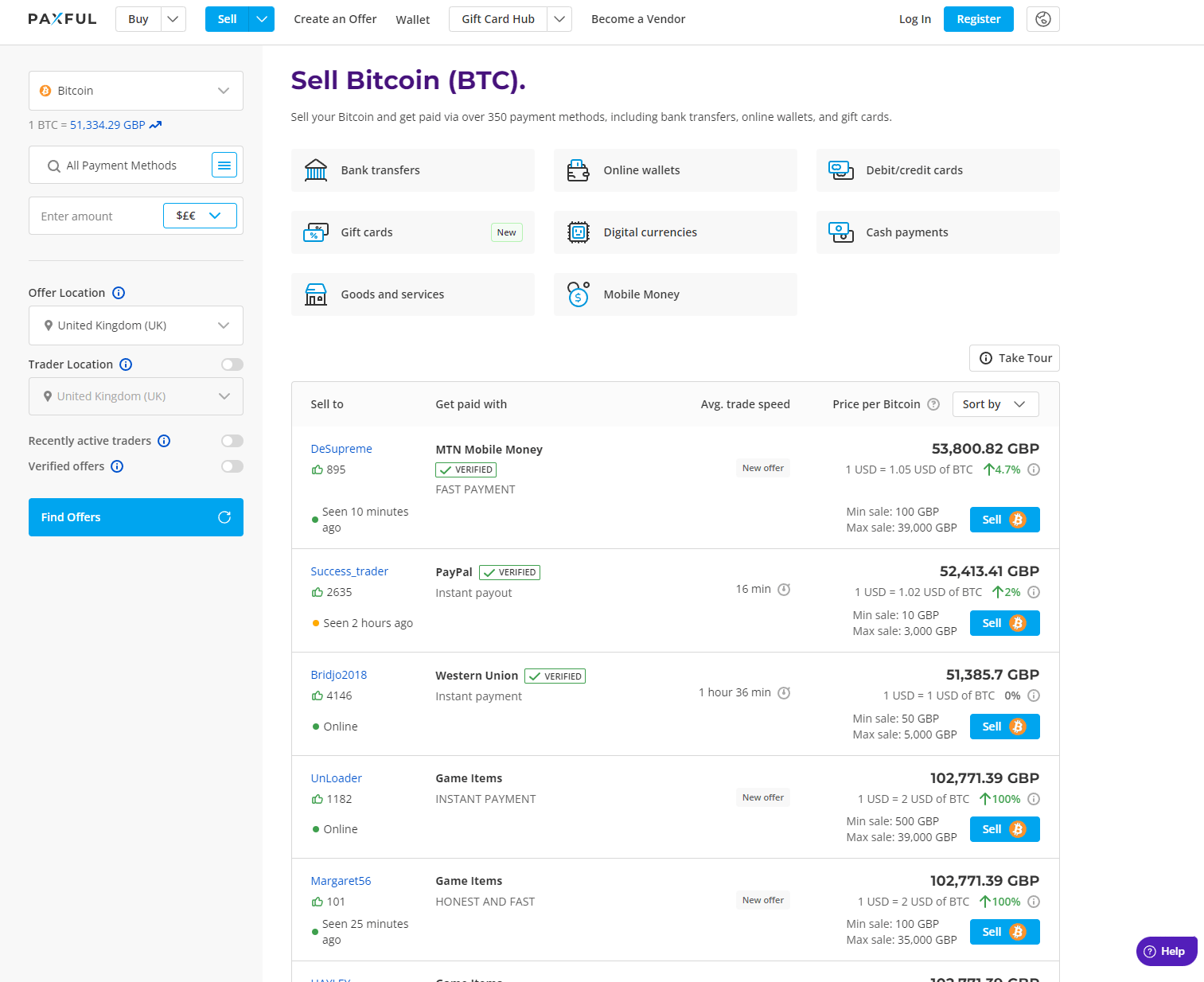Enable the Verified offers switch
Viewport: 1204px width, 982px height.
tap(232, 466)
